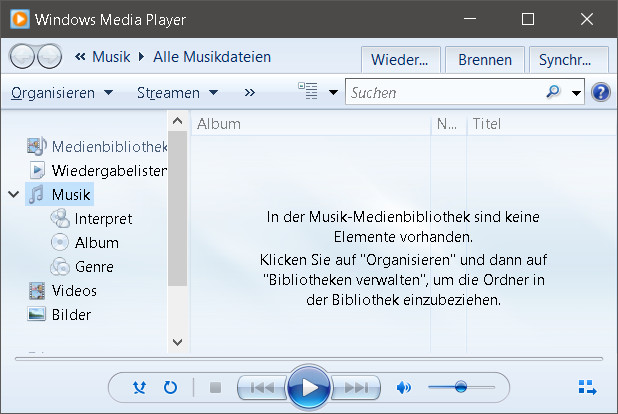
Task: Click the Genre discs icon
Action: (60, 267)
